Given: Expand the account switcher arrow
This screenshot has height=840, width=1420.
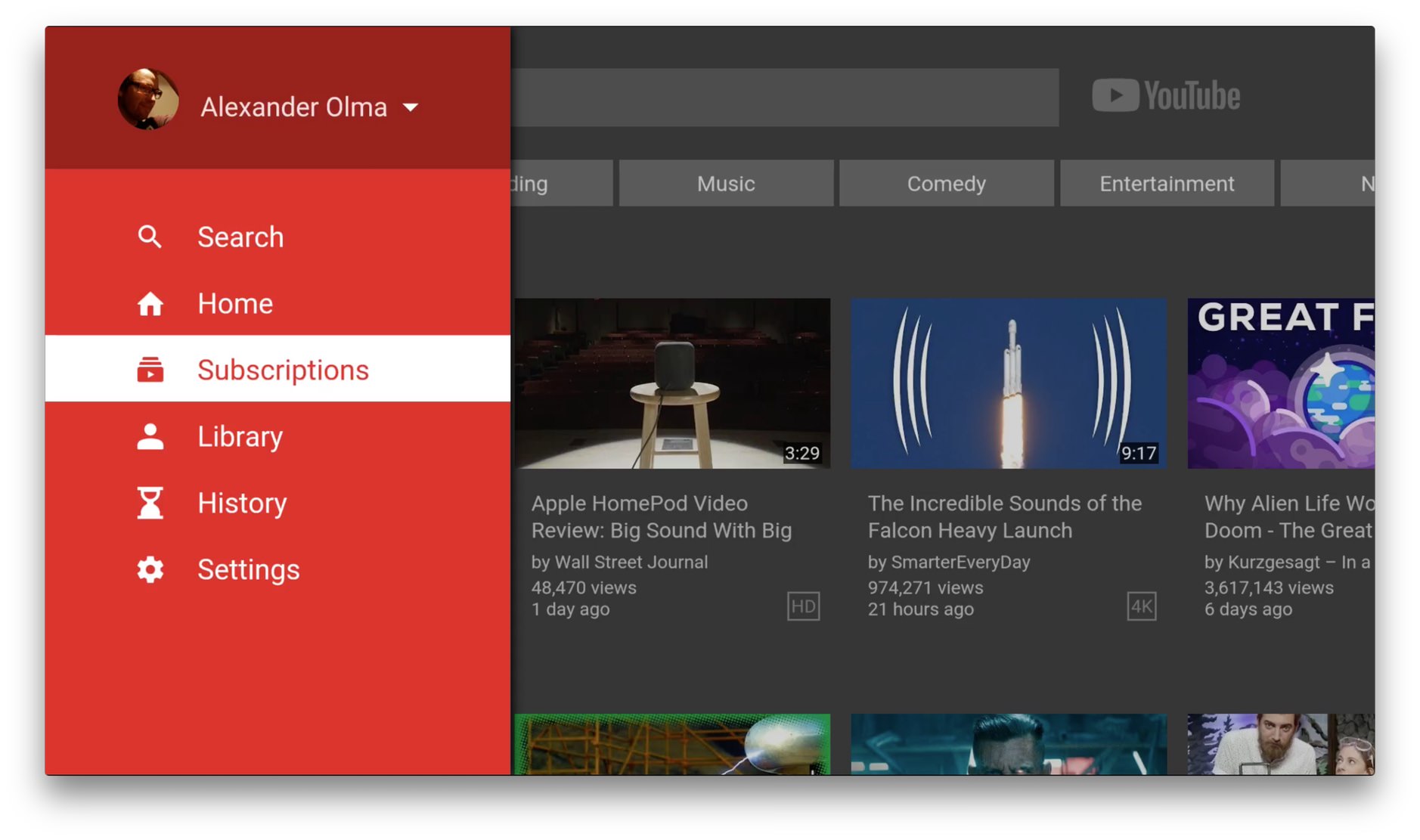Looking at the screenshot, I should coord(411,107).
